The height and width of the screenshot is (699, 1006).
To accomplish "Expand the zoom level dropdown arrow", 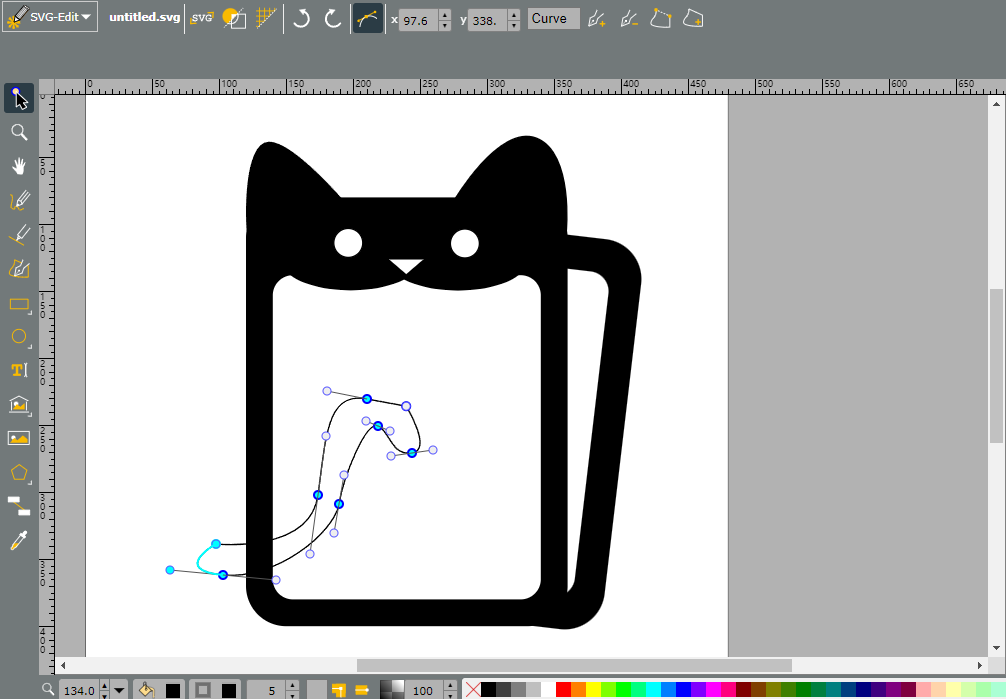I will click(x=119, y=691).
